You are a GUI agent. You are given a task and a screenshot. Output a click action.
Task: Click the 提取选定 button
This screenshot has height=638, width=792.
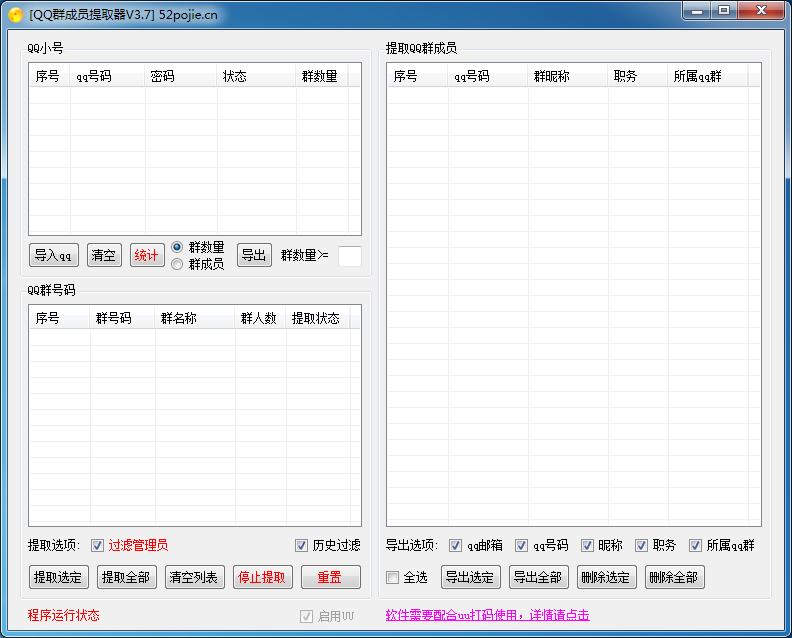tap(59, 577)
